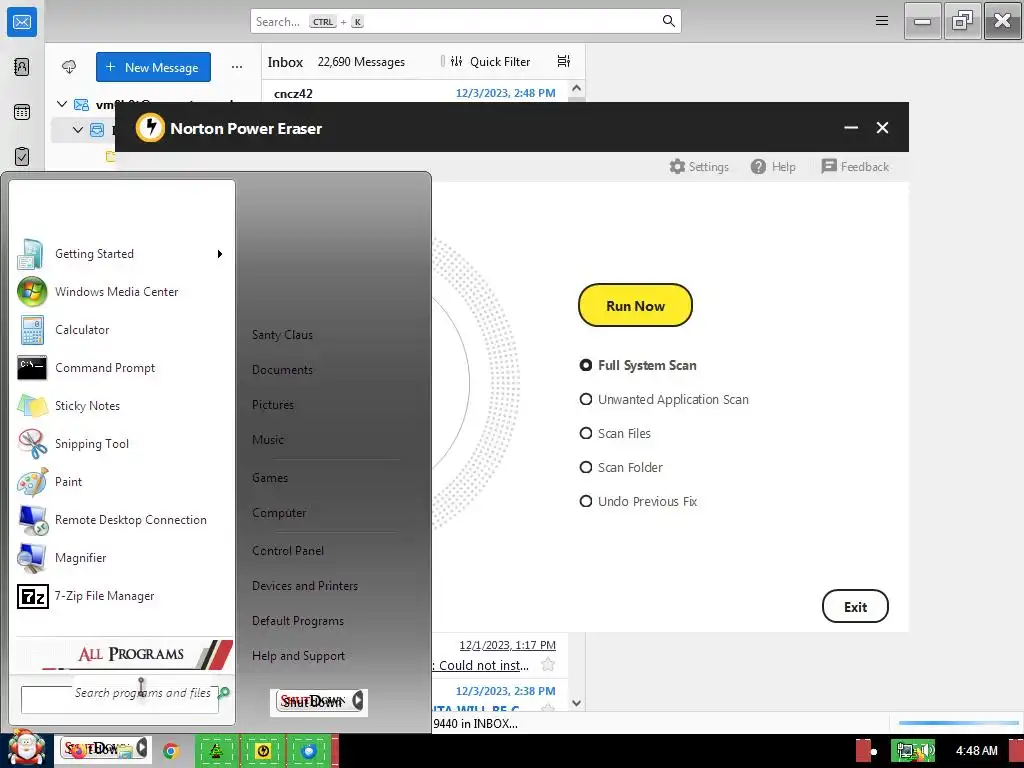Screen dimensions: 1024x768
Task: Launch 7-Zip File Manager from Start menu
Action: [121, 596]
